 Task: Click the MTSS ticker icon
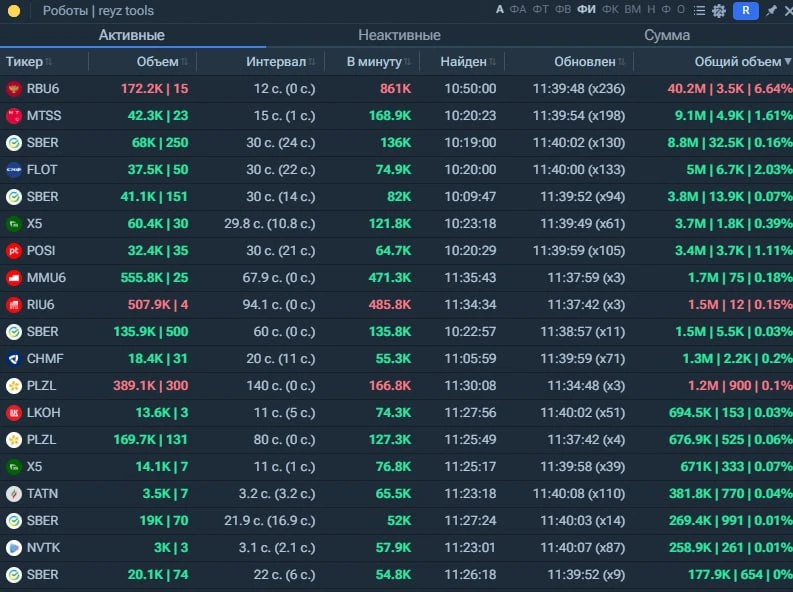click(x=14, y=116)
